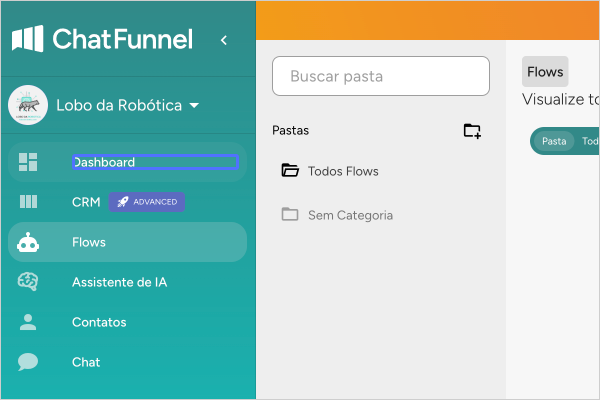The image size is (600, 400).
Task: Click the Contatos person icon
Action: pos(28,322)
